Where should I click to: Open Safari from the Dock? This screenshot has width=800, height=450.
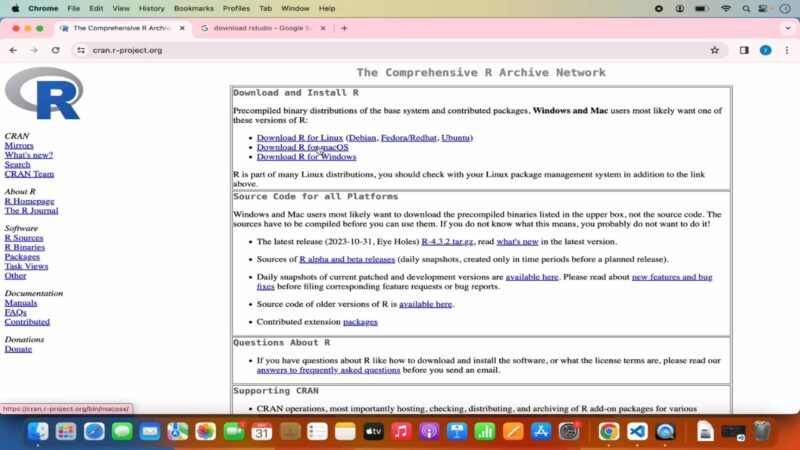(x=94, y=431)
